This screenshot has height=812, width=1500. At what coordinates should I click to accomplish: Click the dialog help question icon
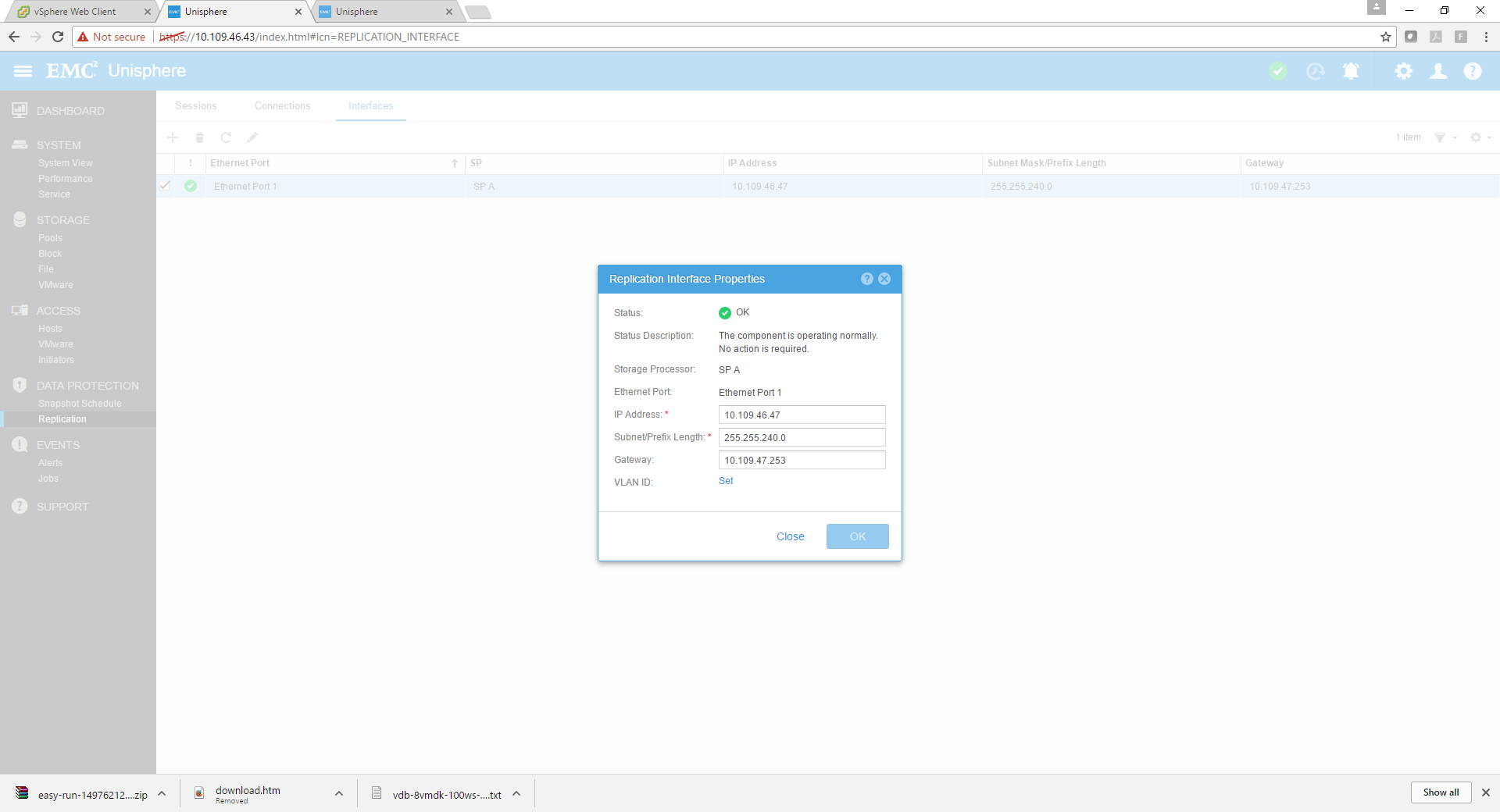(x=866, y=279)
